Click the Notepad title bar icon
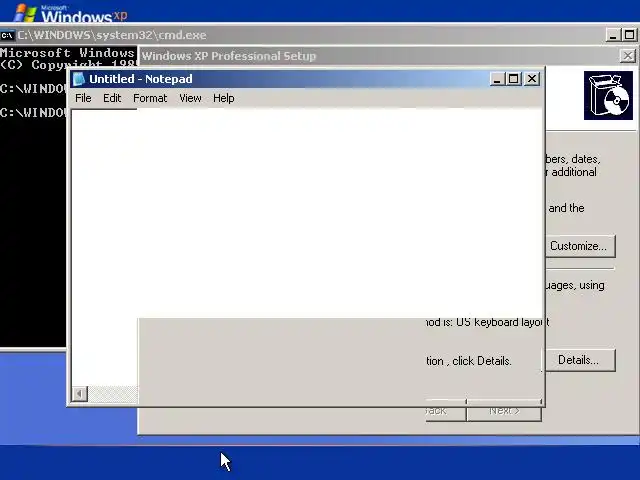 (x=79, y=79)
